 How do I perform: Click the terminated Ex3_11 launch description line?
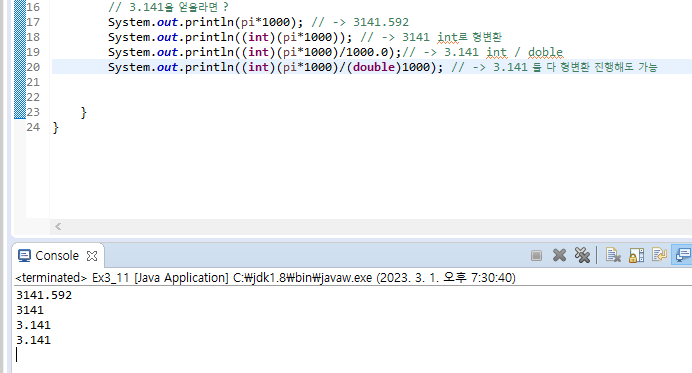click(x=265, y=278)
